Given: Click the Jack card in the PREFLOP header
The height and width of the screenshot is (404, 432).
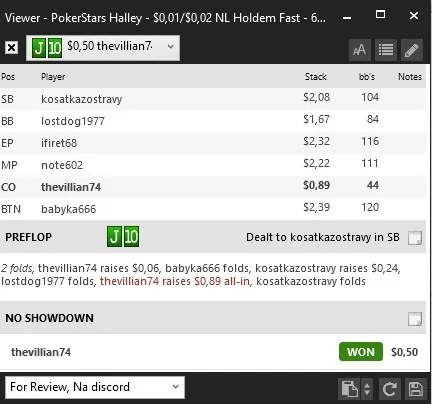Looking at the screenshot, I should pyautogui.click(x=114, y=237).
